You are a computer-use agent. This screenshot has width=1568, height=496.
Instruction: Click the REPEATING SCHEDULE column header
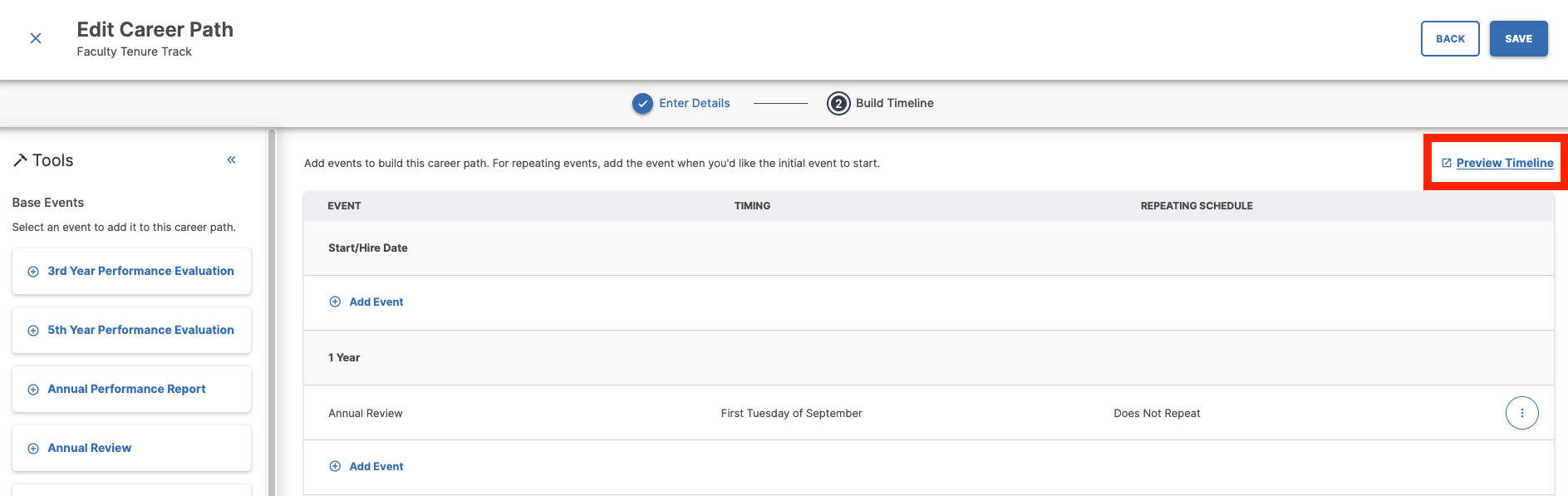click(x=1197, y=206)
